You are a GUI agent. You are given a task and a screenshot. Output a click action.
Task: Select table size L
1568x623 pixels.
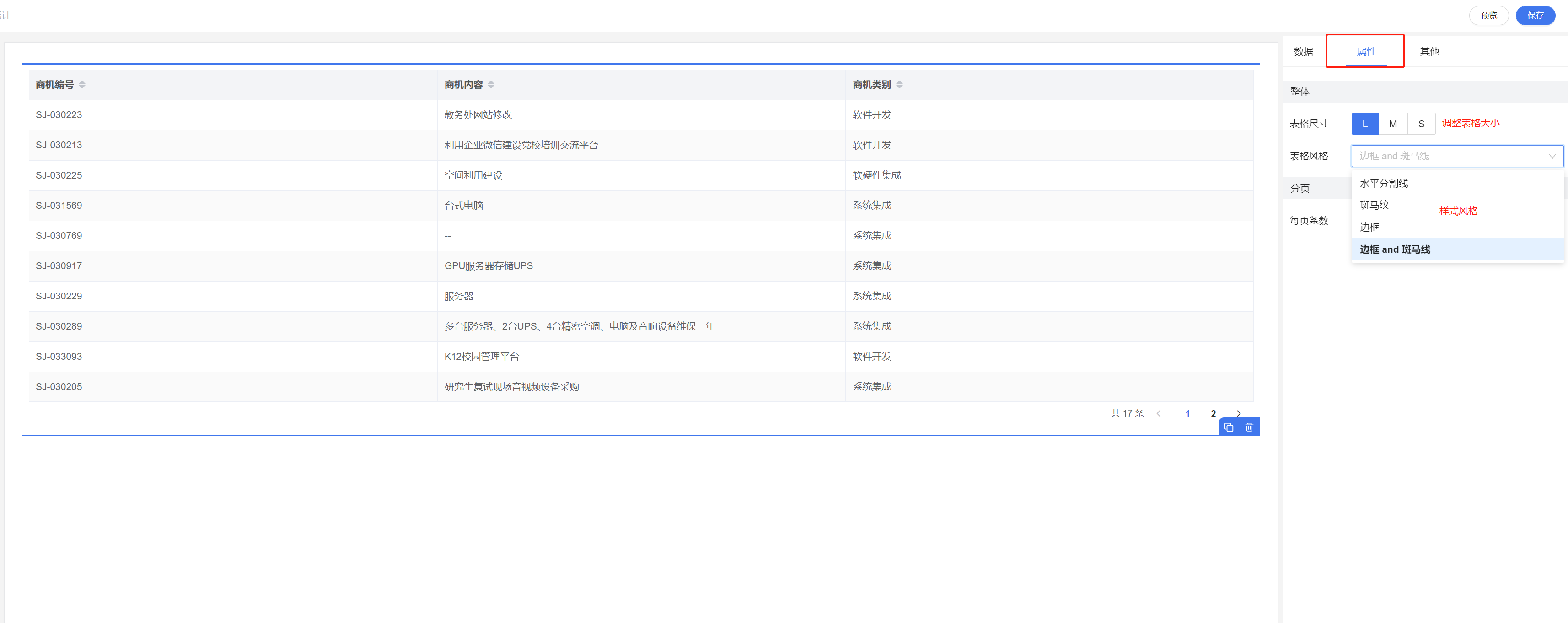click(1365, 124)
